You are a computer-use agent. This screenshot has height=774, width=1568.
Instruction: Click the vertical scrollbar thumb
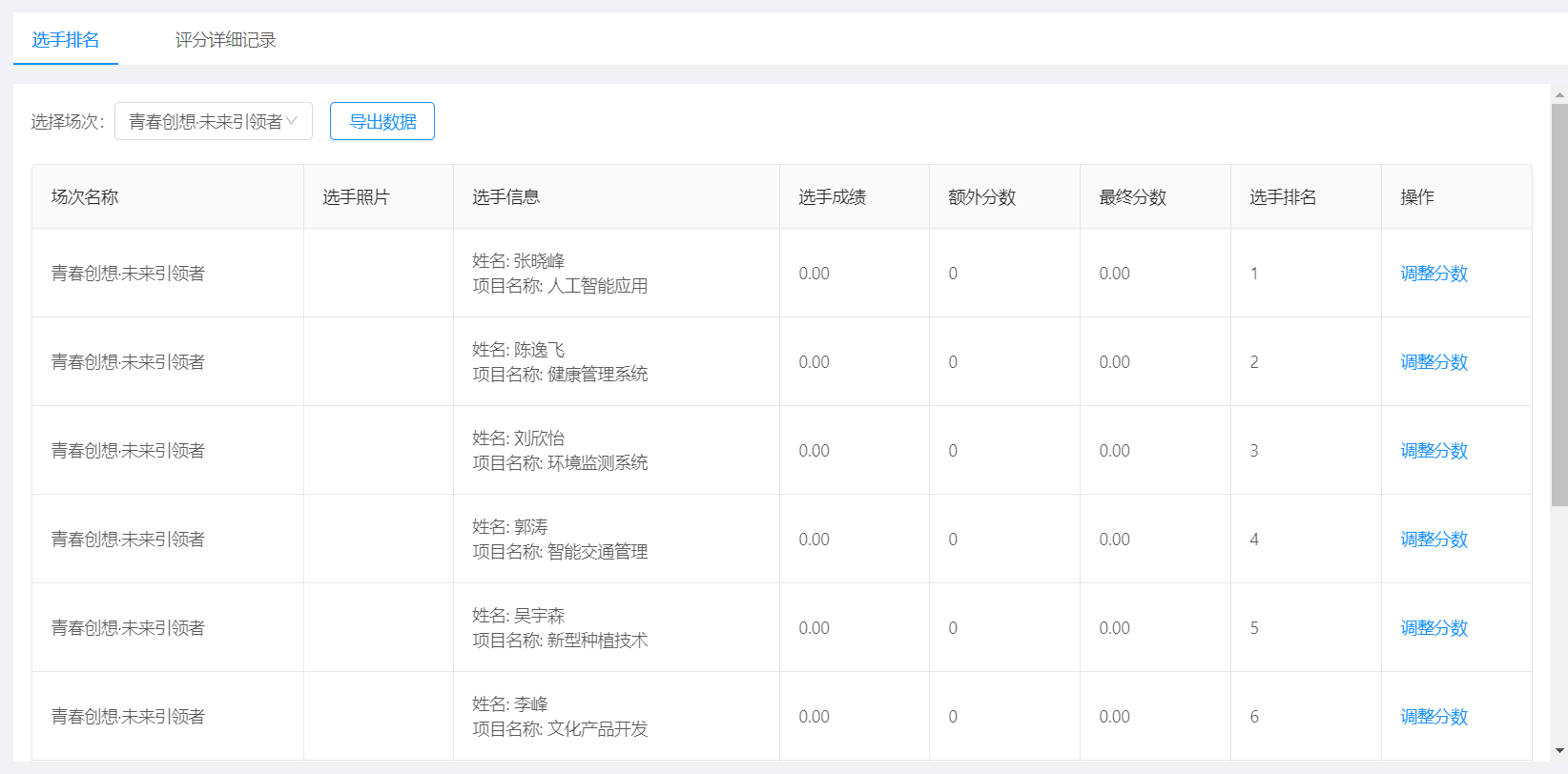click(x=1559, y=305)
